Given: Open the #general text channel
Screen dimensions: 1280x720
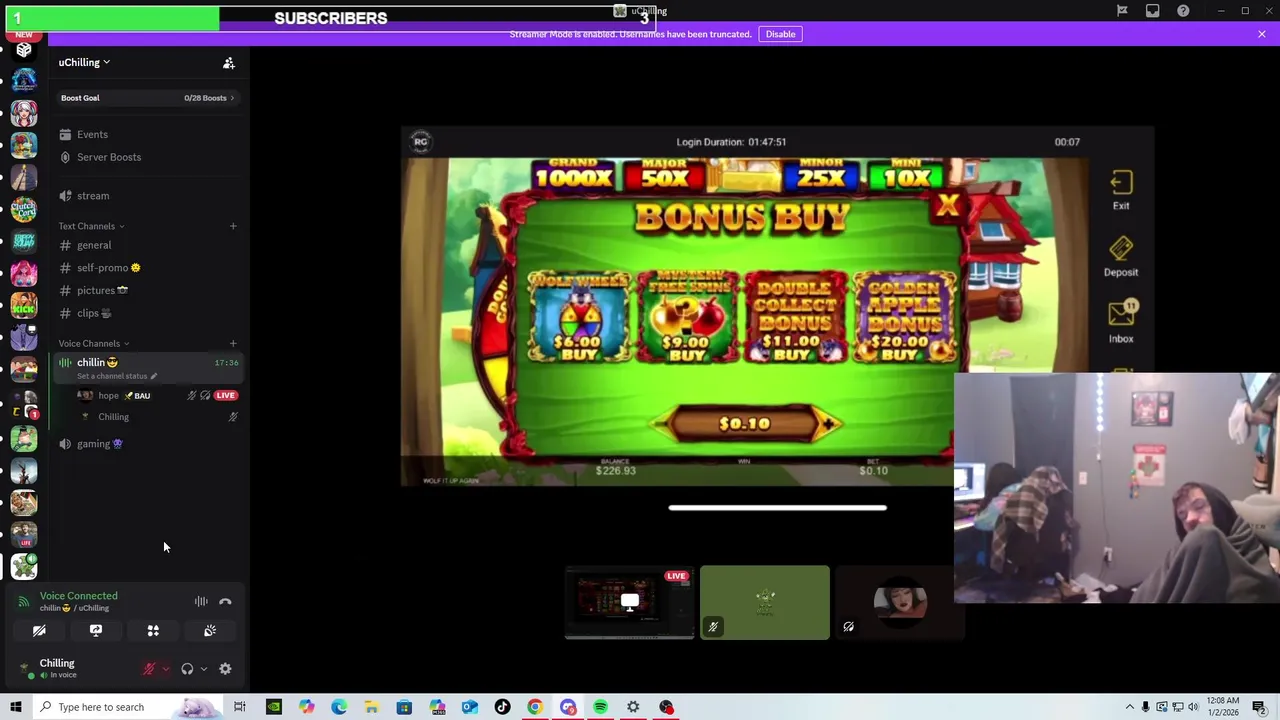Looking at the screenshot, I should [147, 245].
